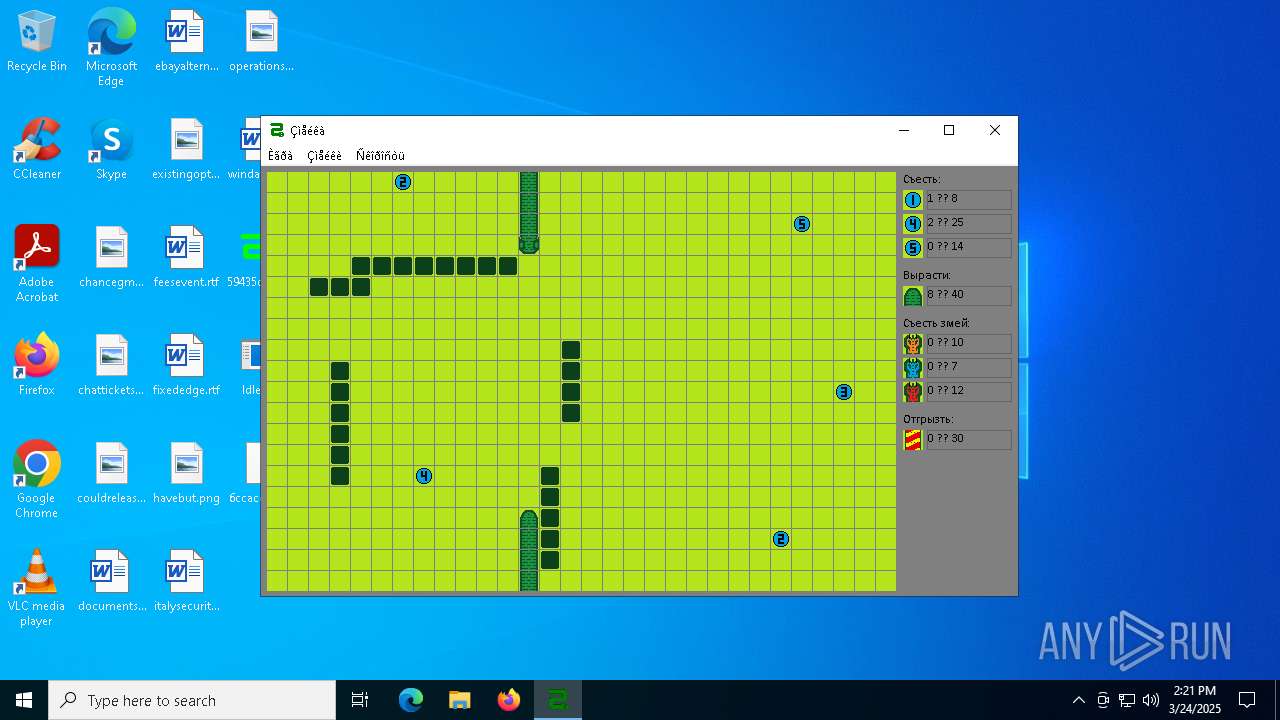Image resolution: width=1280 pixels, height=720 pixels.
Task: Click the number 1 token icon in goals panel
Action: [913, 200]
